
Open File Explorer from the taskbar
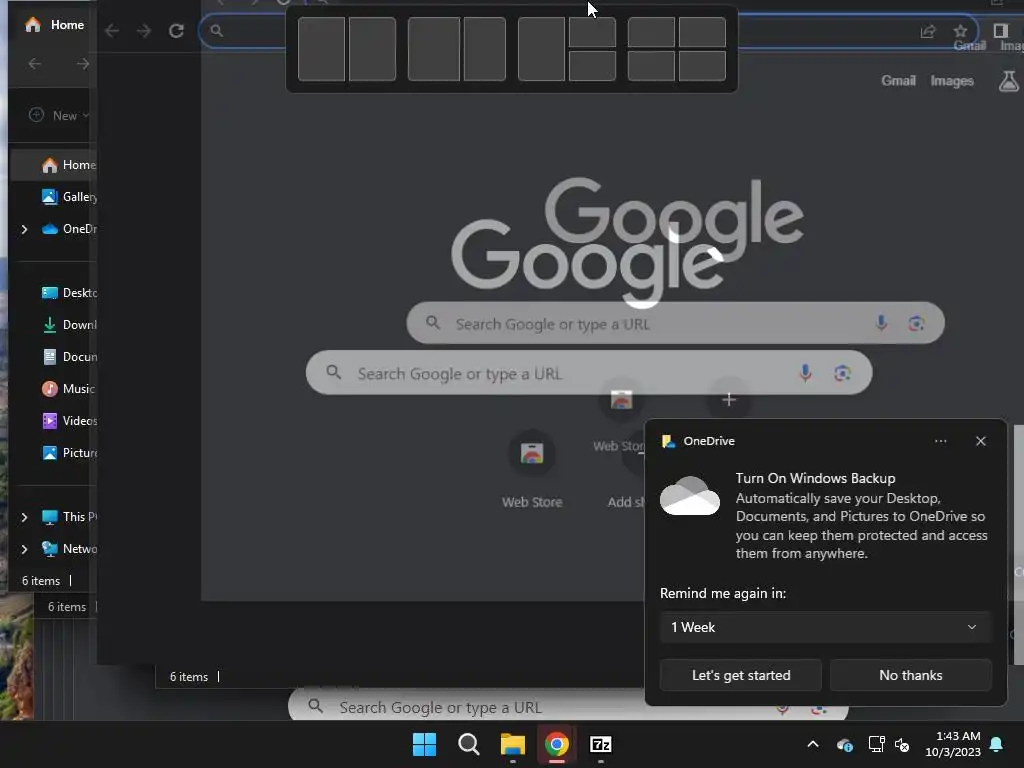coord(513,744)
